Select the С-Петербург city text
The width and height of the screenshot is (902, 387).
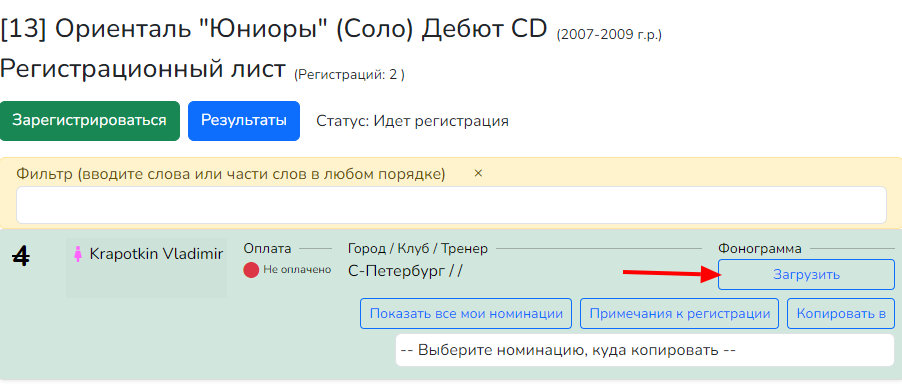(397, 271)
